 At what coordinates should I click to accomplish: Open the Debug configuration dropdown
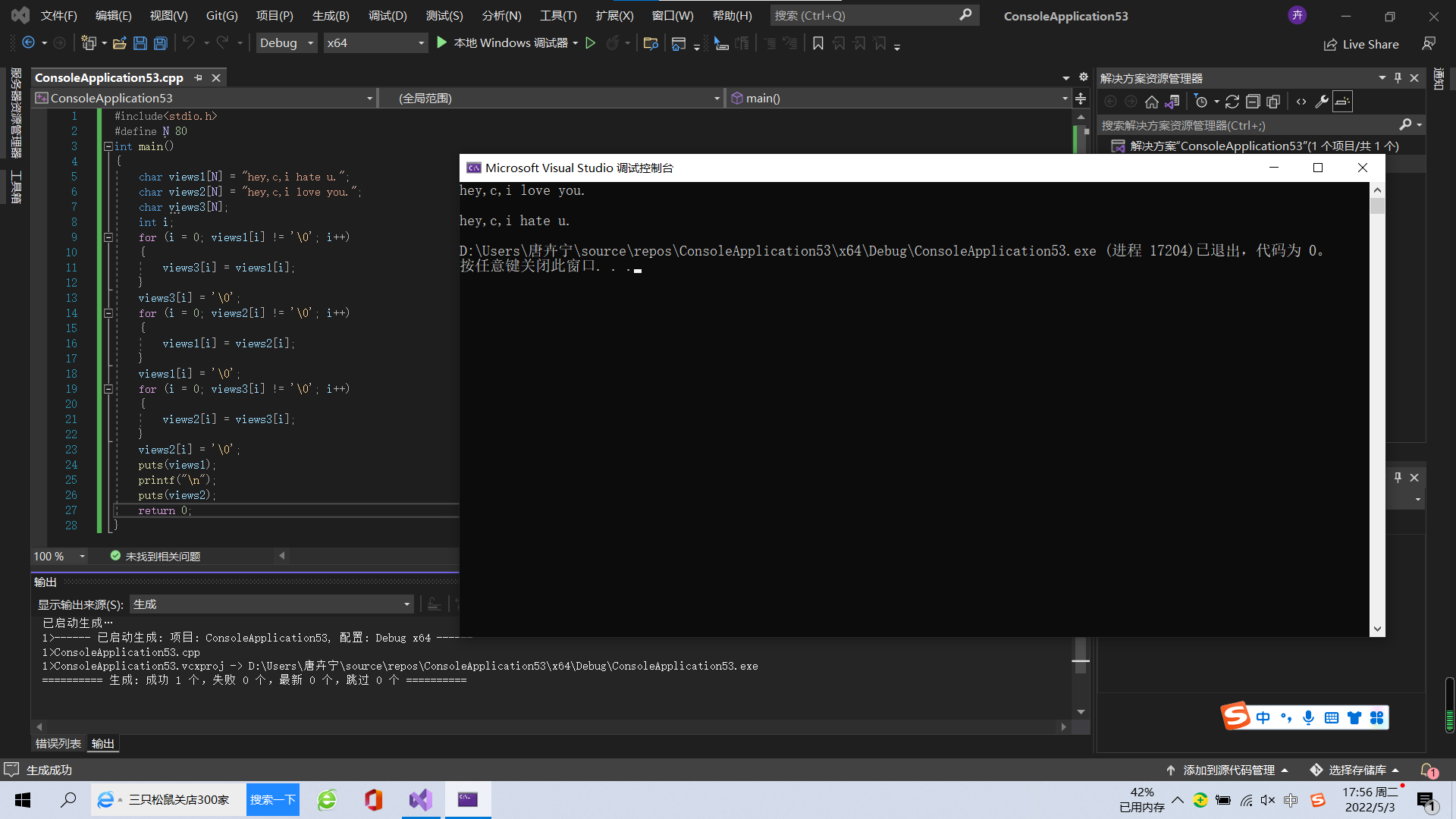click(287, 43)
